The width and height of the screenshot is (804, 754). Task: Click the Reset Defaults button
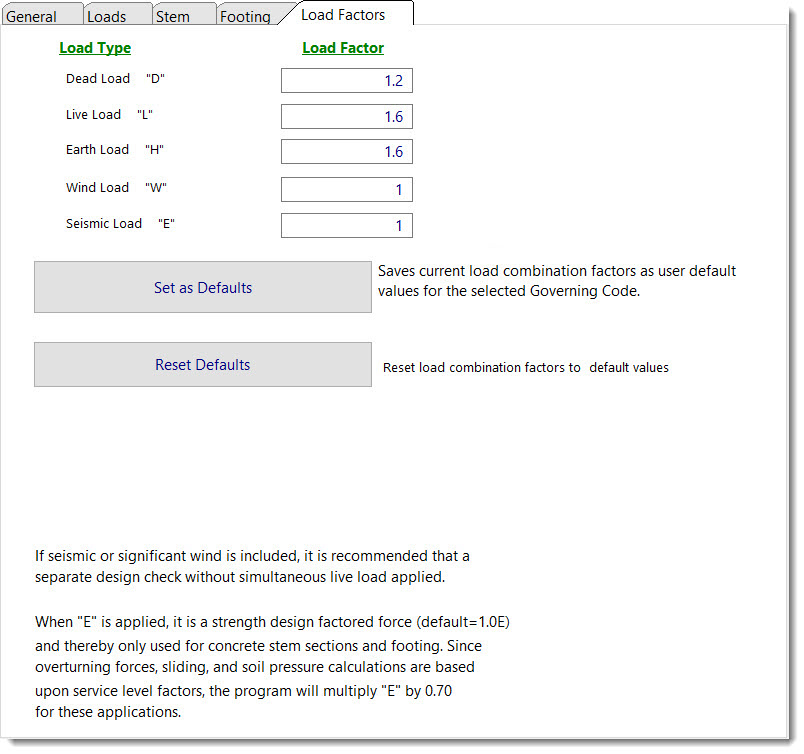[203, 365]
